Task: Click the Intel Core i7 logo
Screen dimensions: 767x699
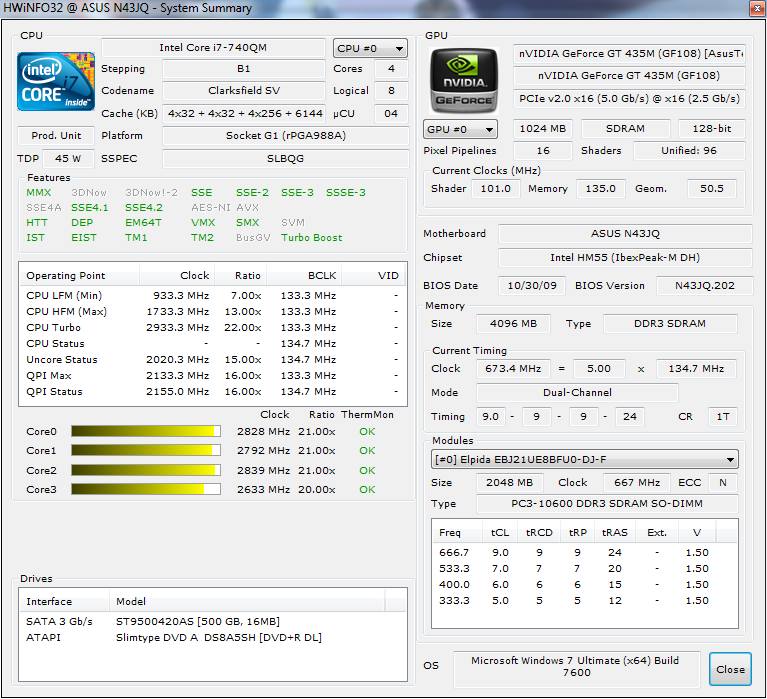Action: (x=56, y=81)
